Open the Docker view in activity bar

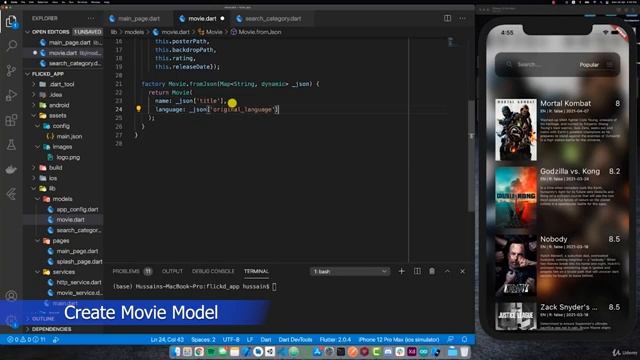click(11, 169)
